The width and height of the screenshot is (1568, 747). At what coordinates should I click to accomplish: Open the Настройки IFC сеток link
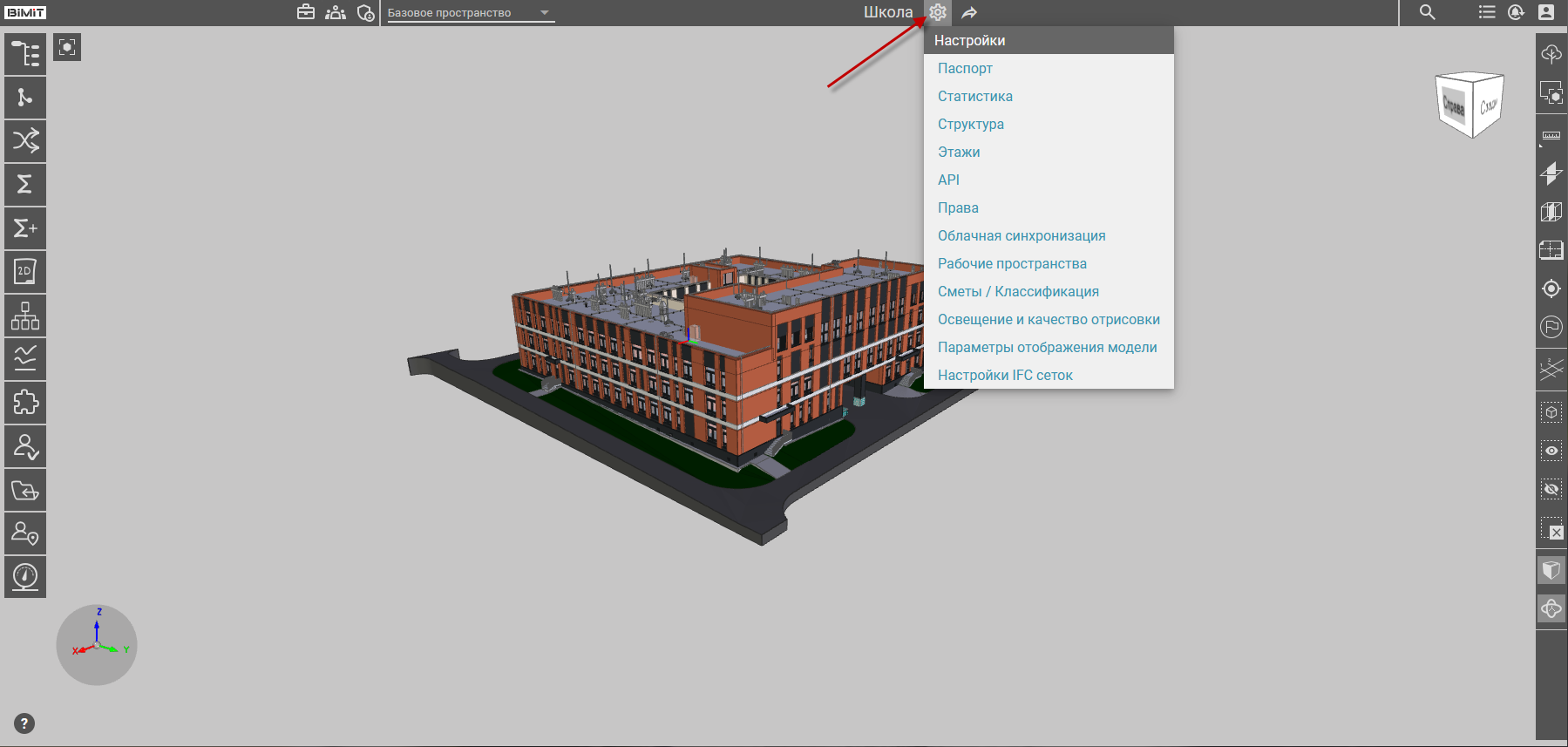point(1005,375)
